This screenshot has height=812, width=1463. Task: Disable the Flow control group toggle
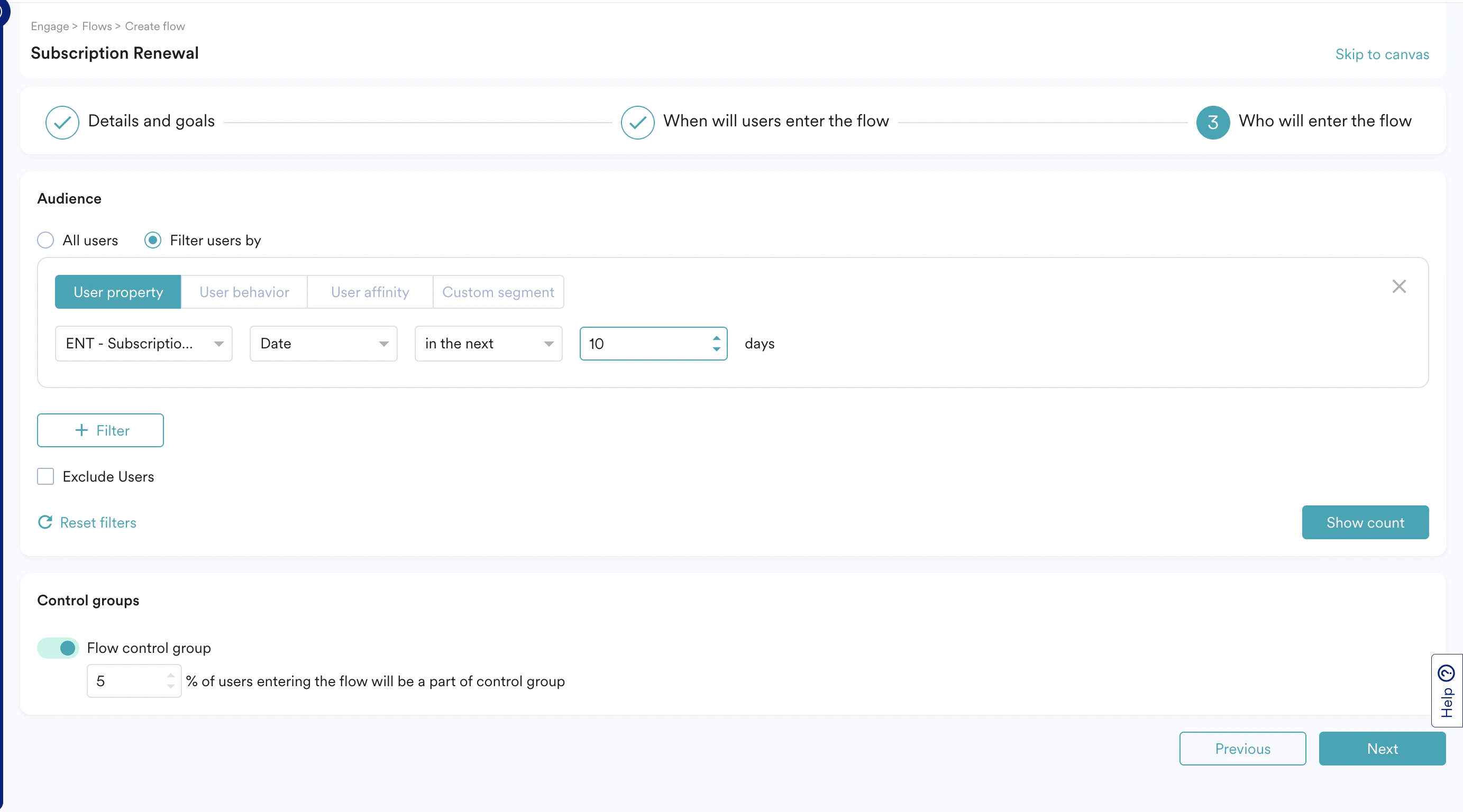coord(58,648)
